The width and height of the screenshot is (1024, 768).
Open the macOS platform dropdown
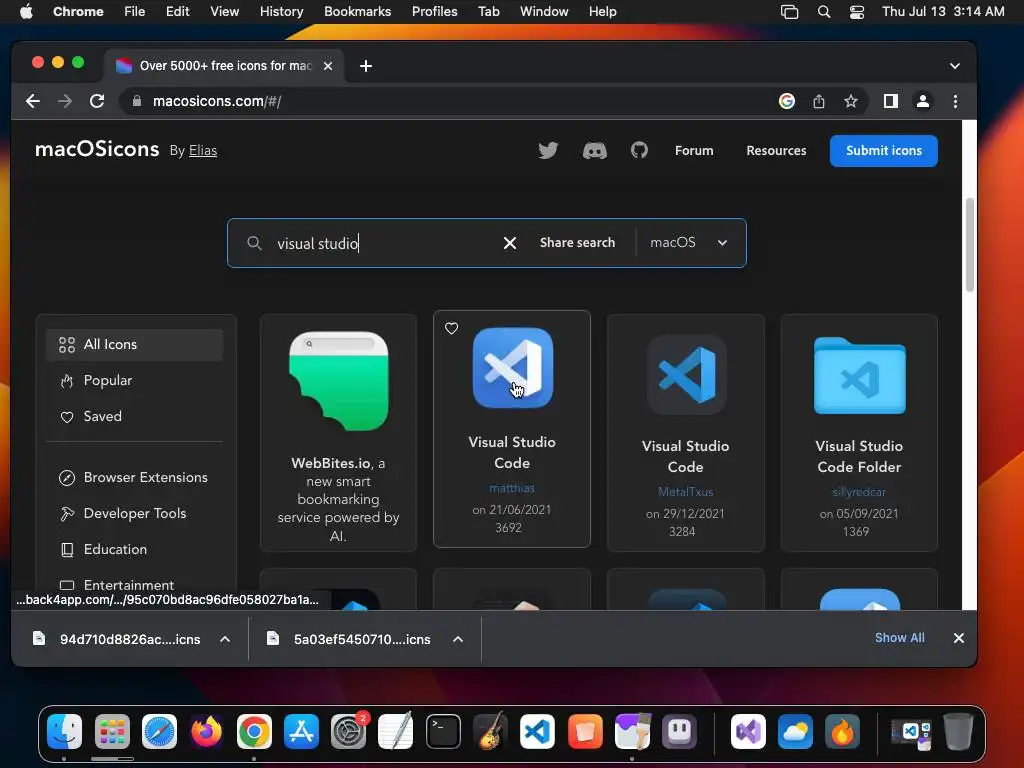click(688, 242)
